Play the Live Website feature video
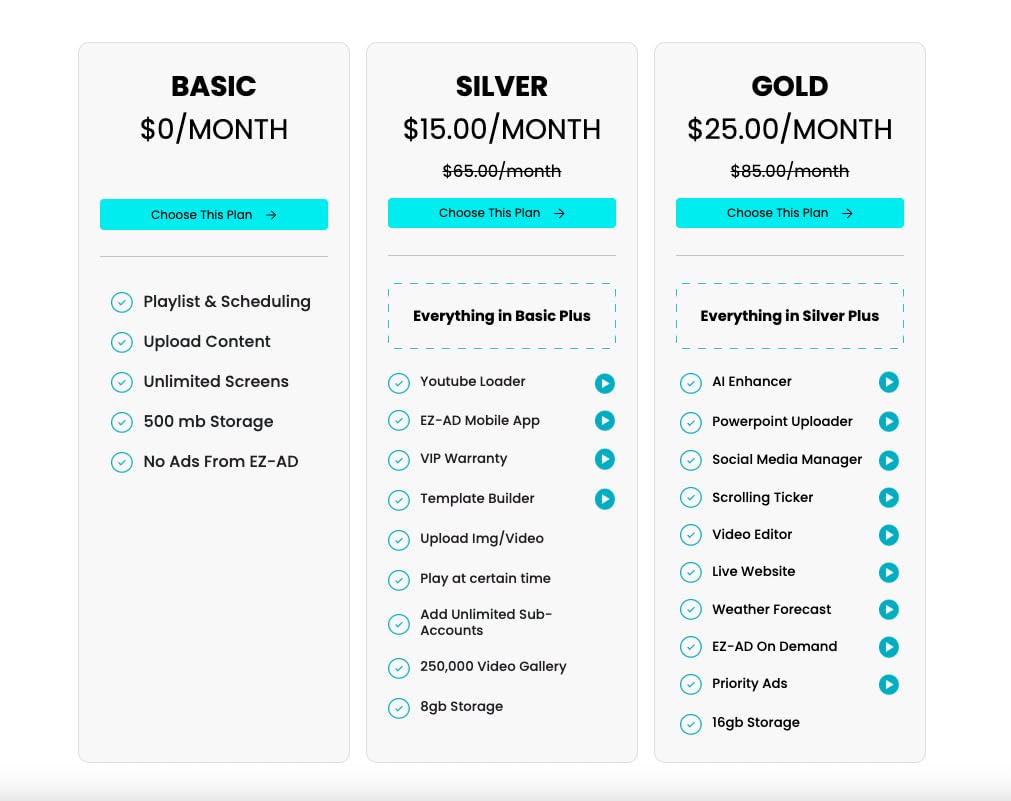The width and height of the screenshot is (1011, 801). tap(888, 572)
